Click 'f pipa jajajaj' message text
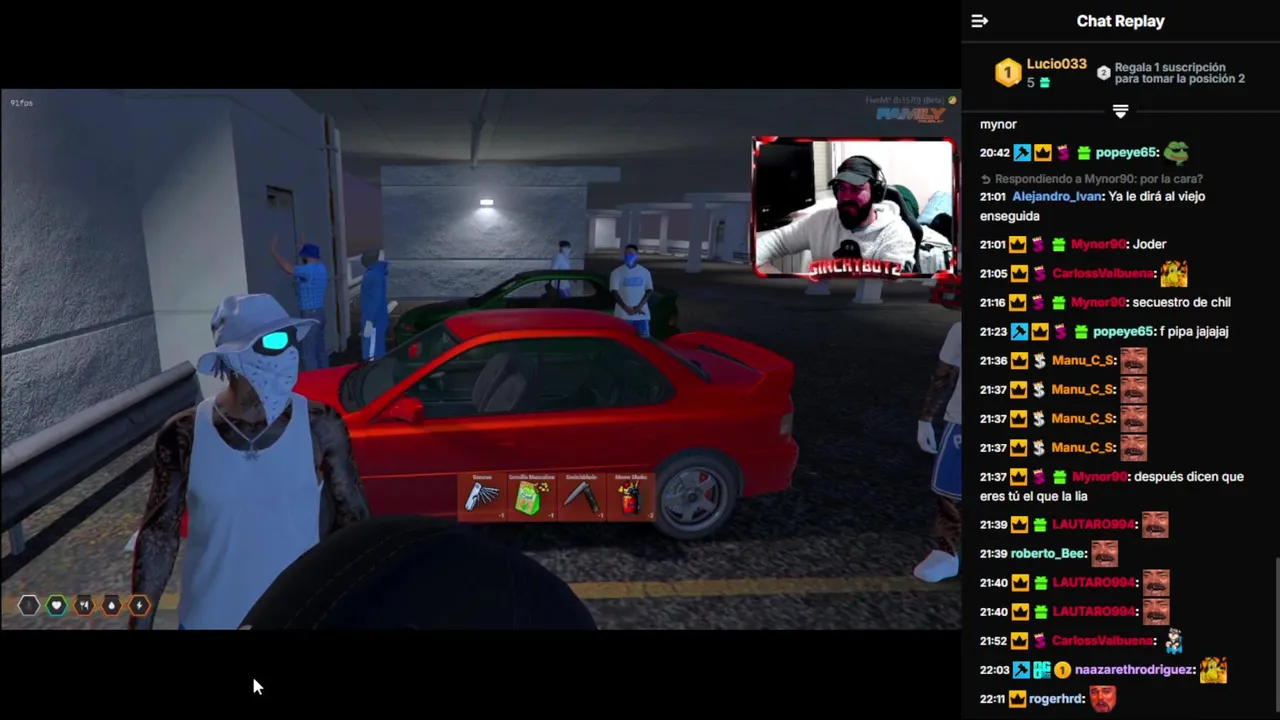Viewport: 1280px width, 720px height. (1194, 331)
